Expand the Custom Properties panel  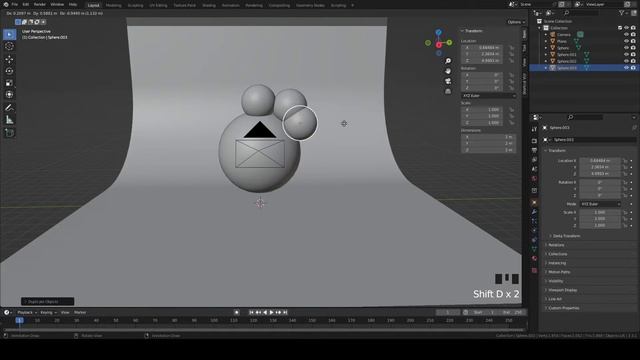563,308
